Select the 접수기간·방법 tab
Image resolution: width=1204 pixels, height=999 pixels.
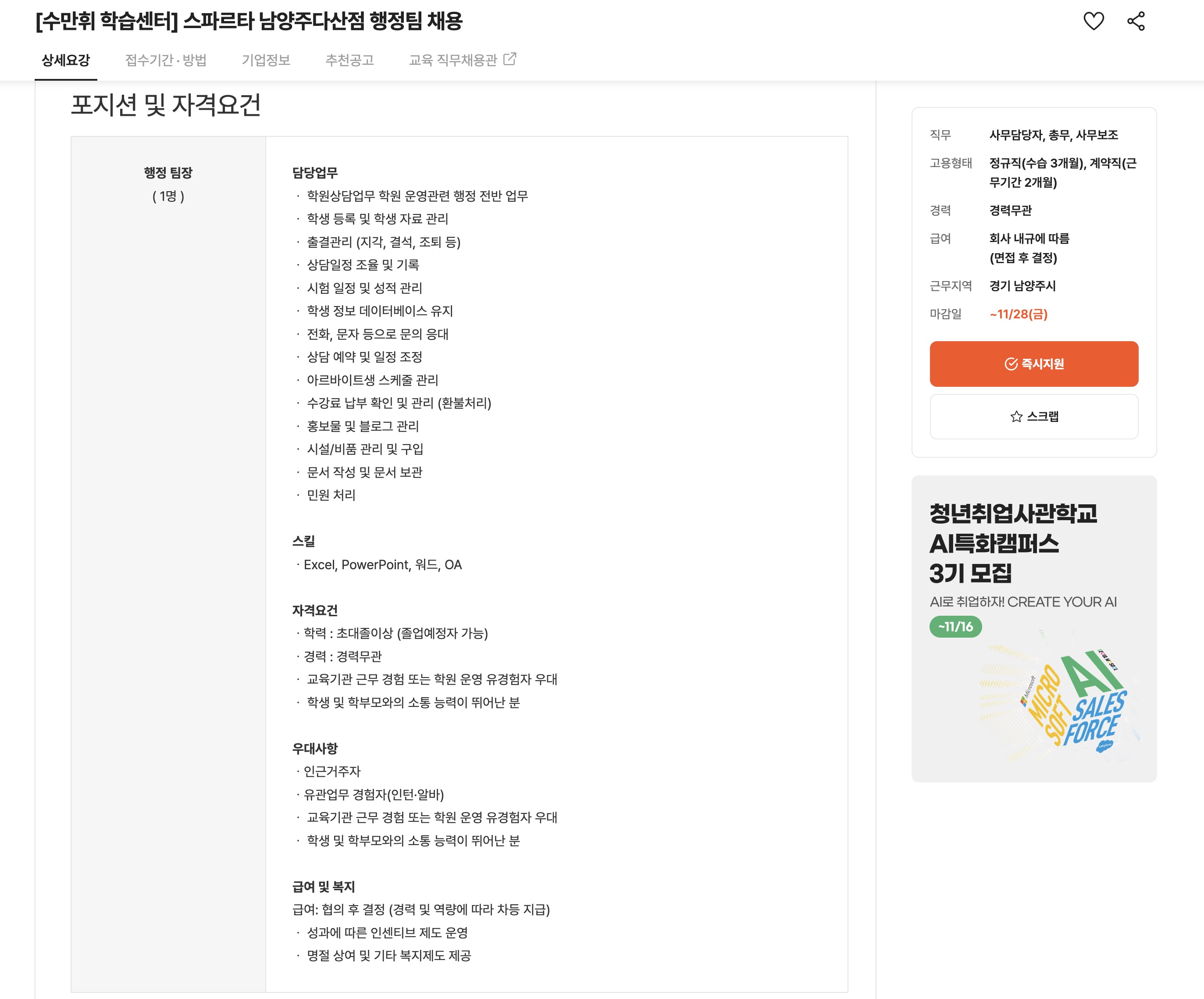pos(166,60)
